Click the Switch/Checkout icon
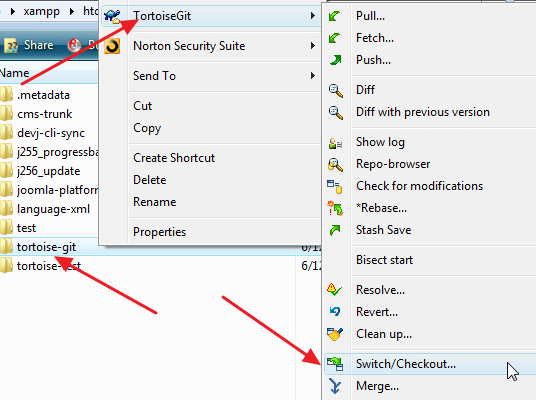The width and height of the screenshot is (536, 400). tap(335, 364)
